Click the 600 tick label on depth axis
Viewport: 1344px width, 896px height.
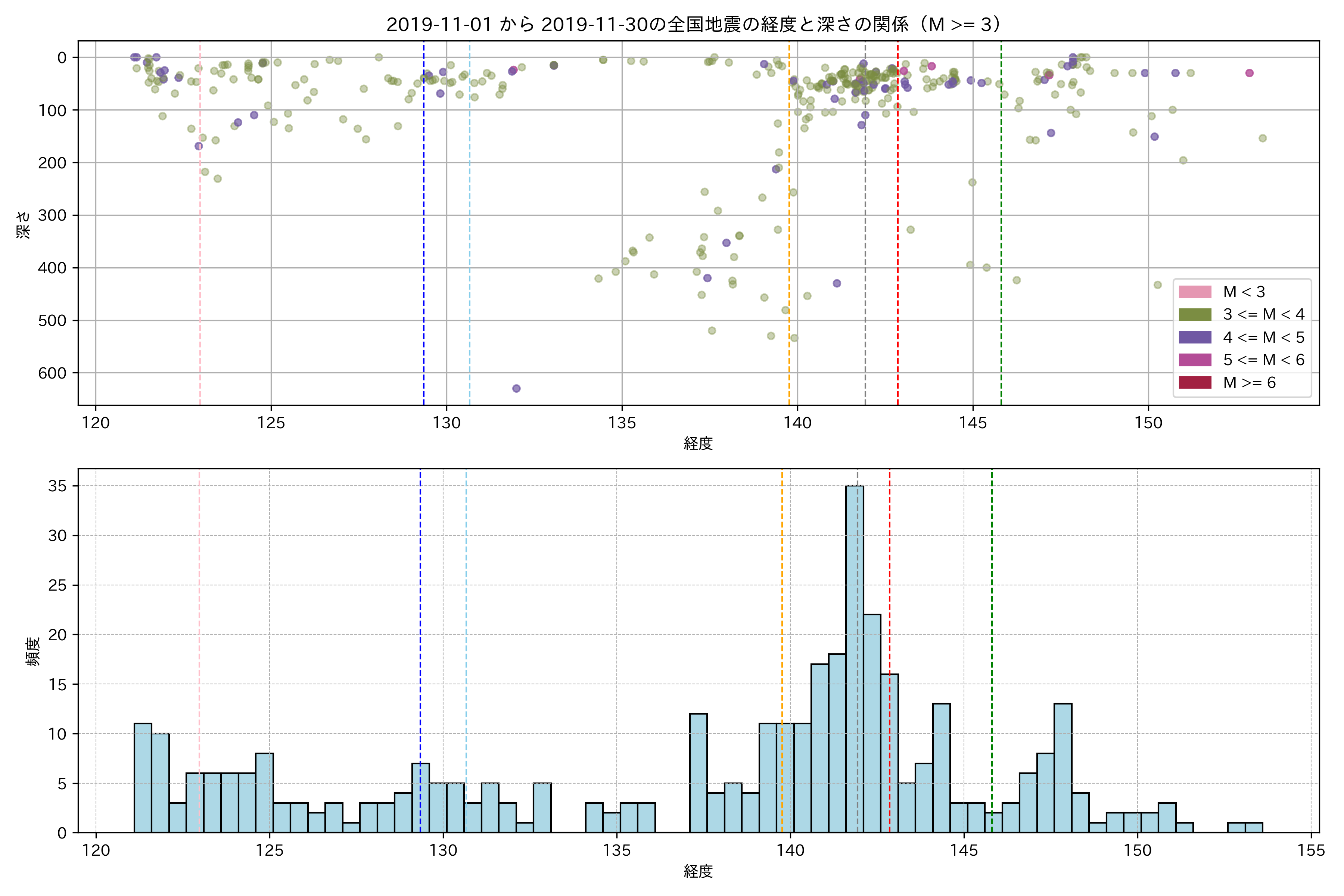[52, 373]
